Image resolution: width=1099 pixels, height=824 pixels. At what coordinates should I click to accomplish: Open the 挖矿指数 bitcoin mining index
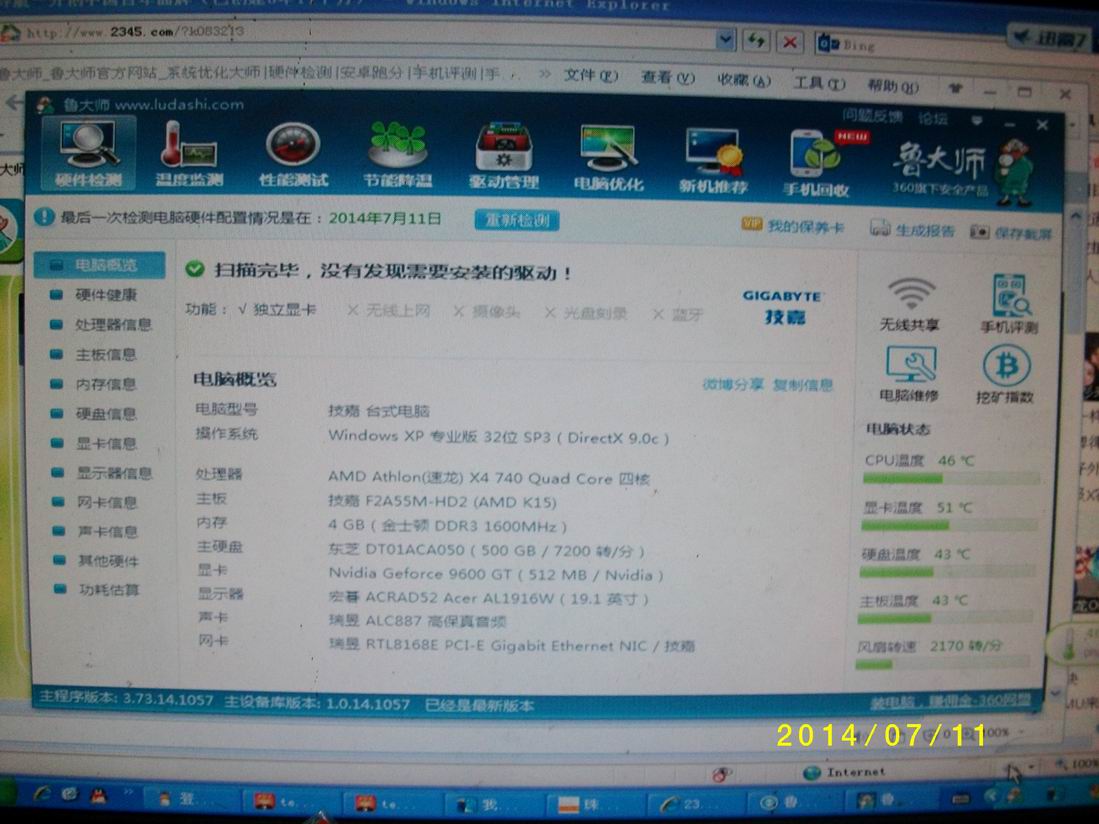(x=1005, y=374)
